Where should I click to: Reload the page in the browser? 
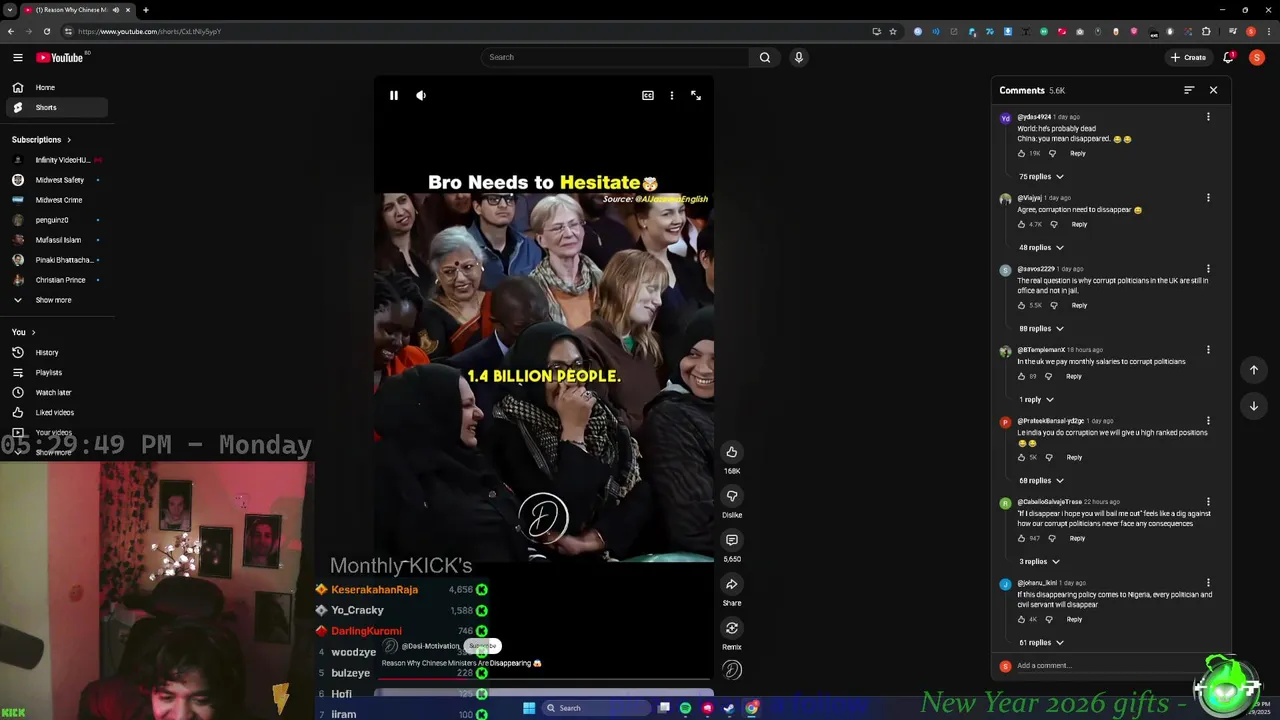[47, 31]
